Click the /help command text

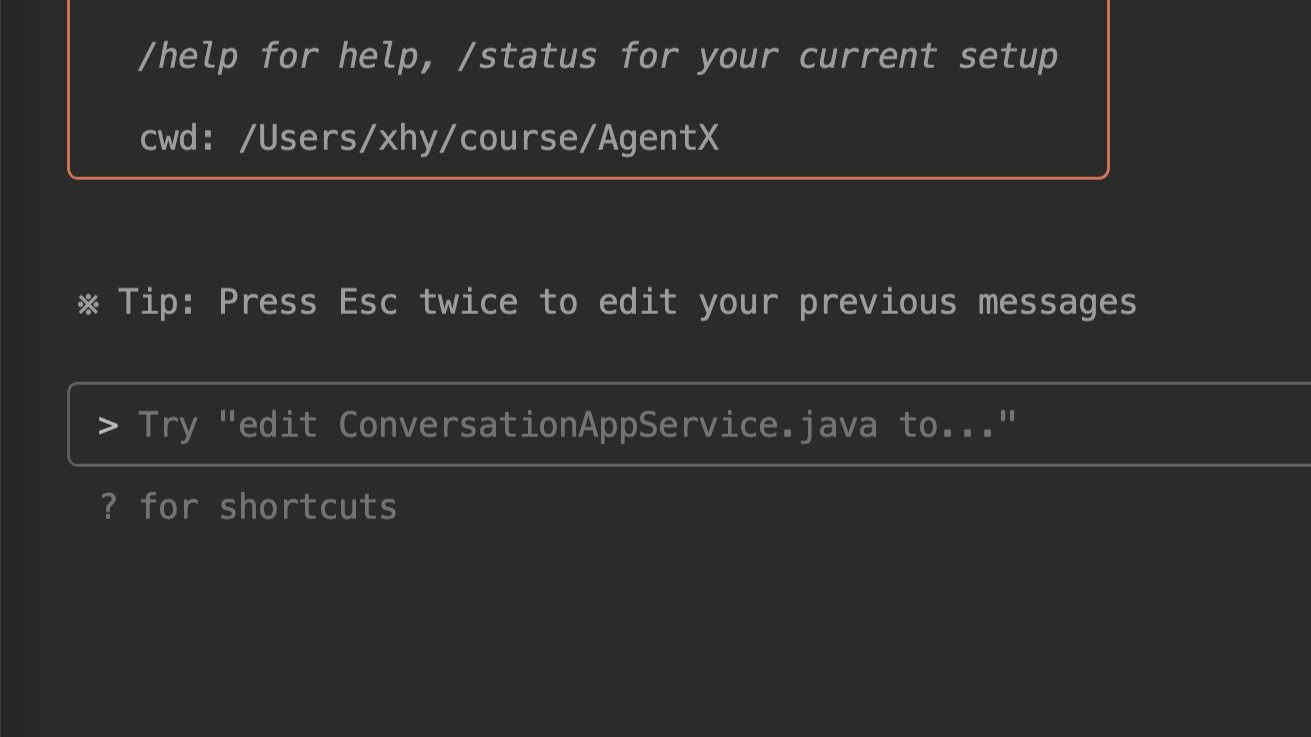point(188,56)
